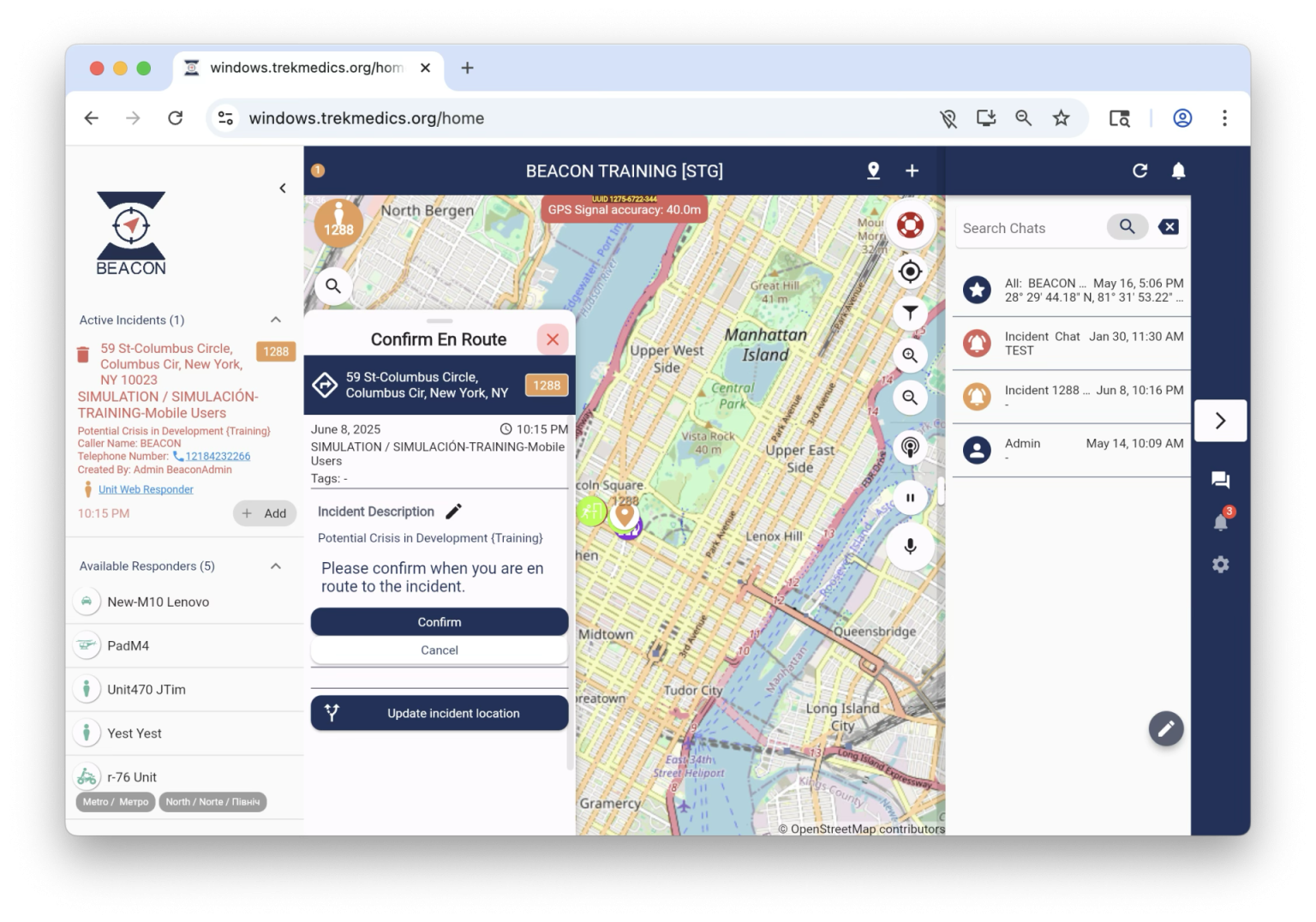This screenshot has height=922, width=1316.
Task: Run chat search with magnifier button
Action: [x=1128, y=227]
